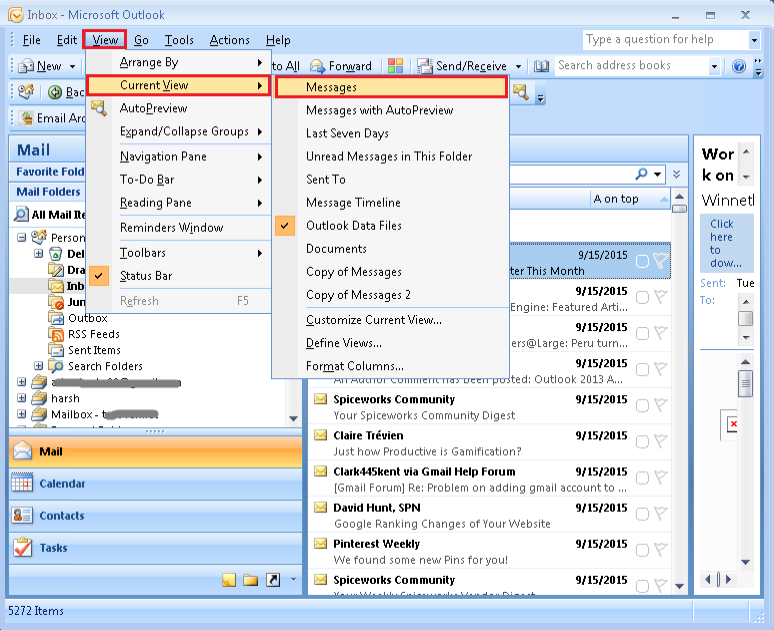Open the Categorize colored squares icon
774x630 pixels.
pyautogui.click(x=395, y=66)
